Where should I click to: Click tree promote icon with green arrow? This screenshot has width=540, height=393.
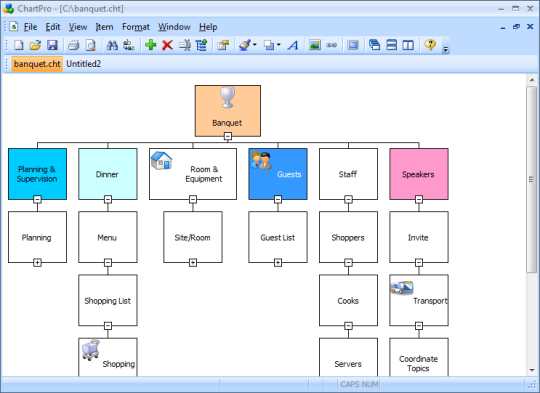click(201, 45)
